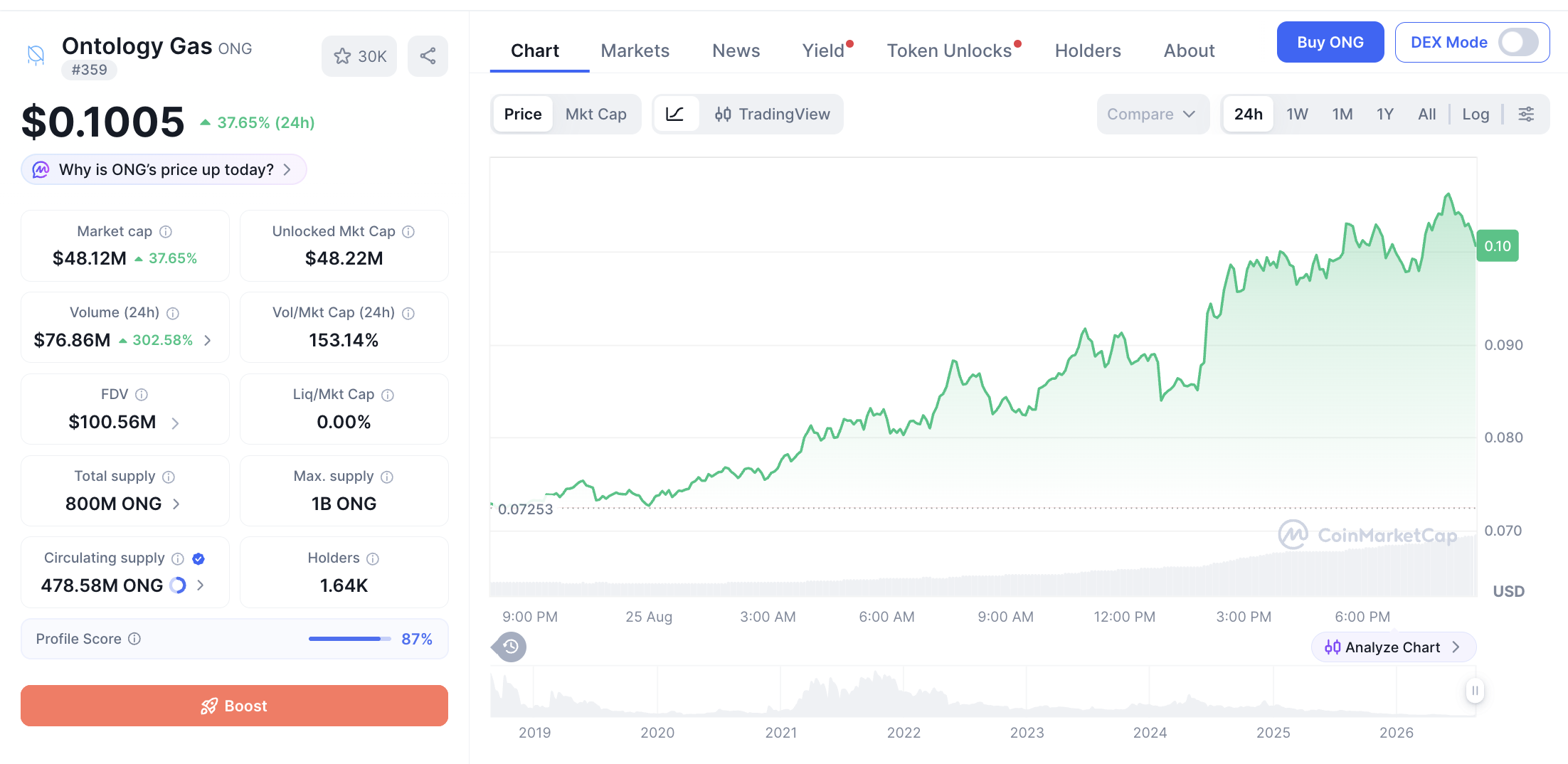Switch to the Markets tab
Image resolution: width=1568 pixels, height=764 pixels.
tap(635, 51)
